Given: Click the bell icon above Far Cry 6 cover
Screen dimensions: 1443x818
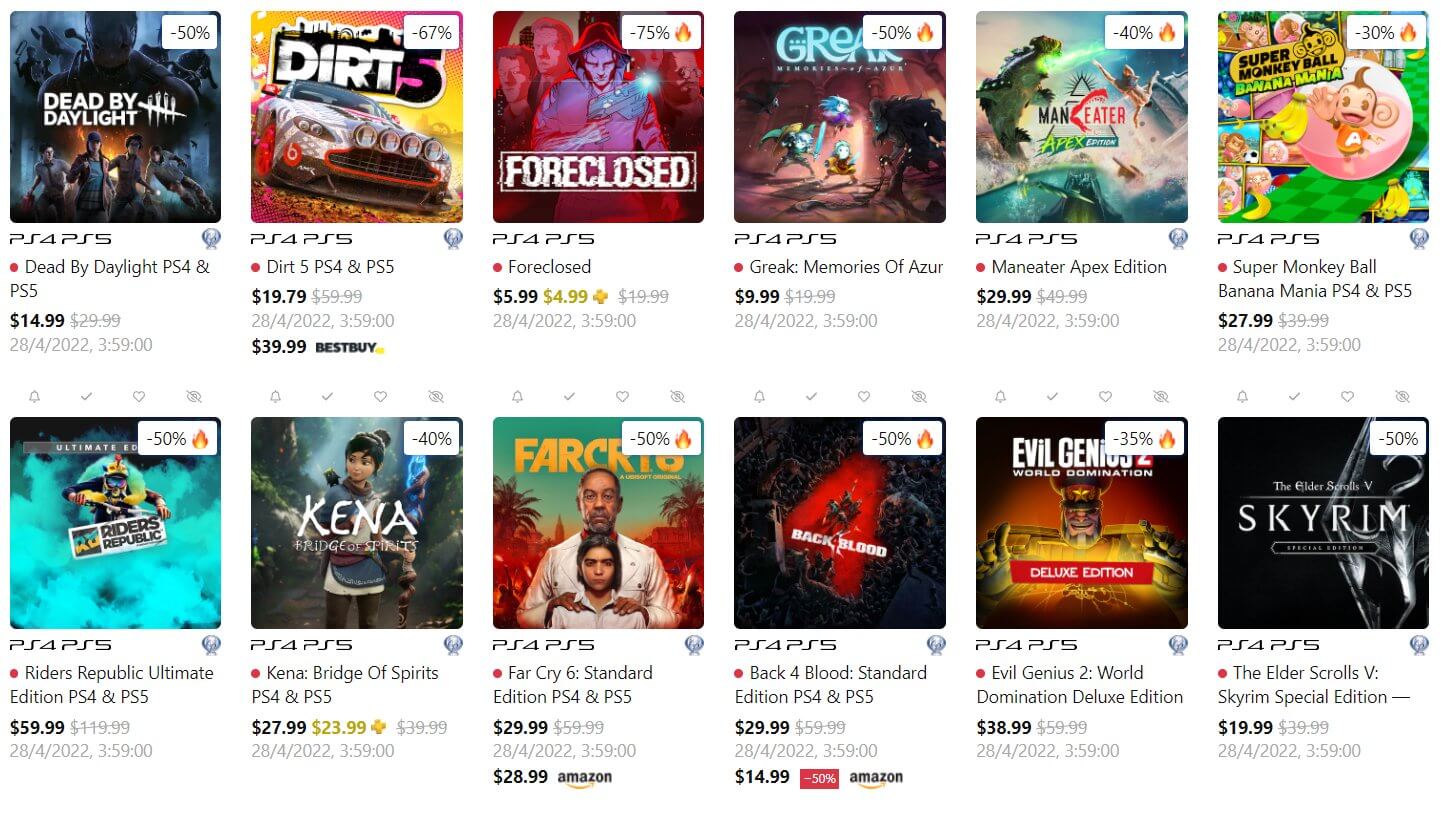Looking at the screenshot, I should (x=517, y=397).
